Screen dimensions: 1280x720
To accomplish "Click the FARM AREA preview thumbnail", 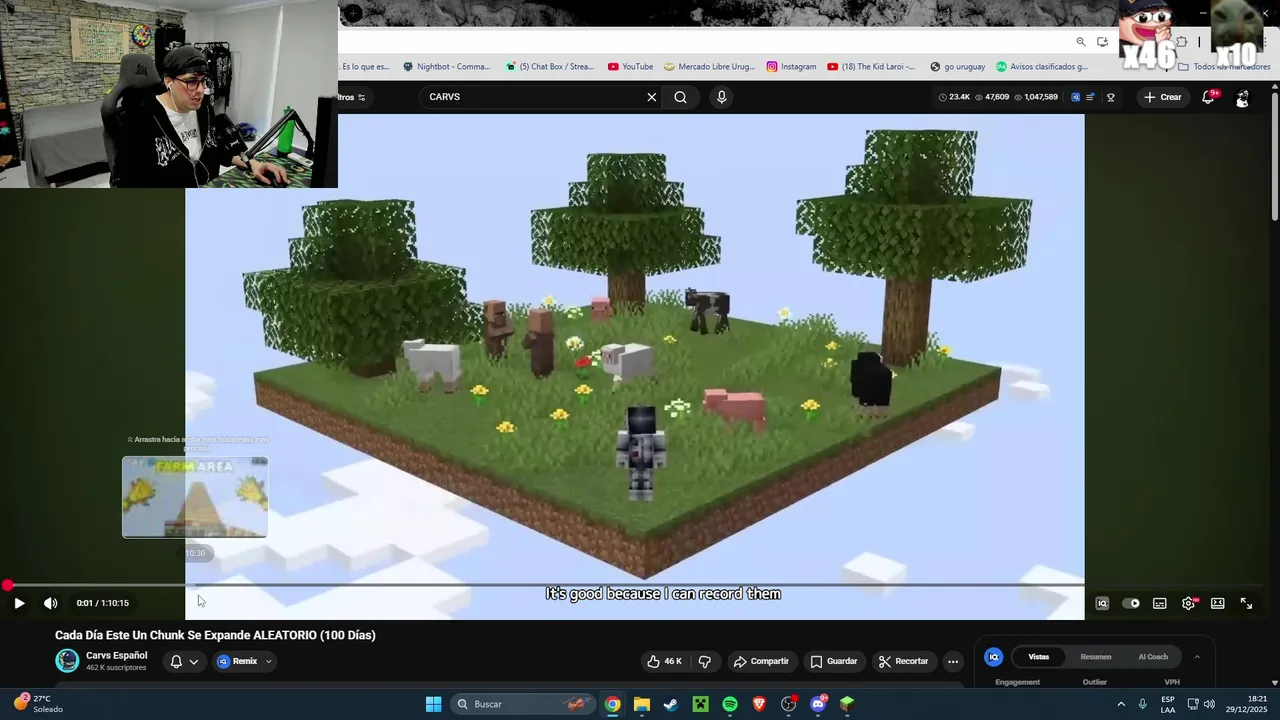I will pos(195,497).
